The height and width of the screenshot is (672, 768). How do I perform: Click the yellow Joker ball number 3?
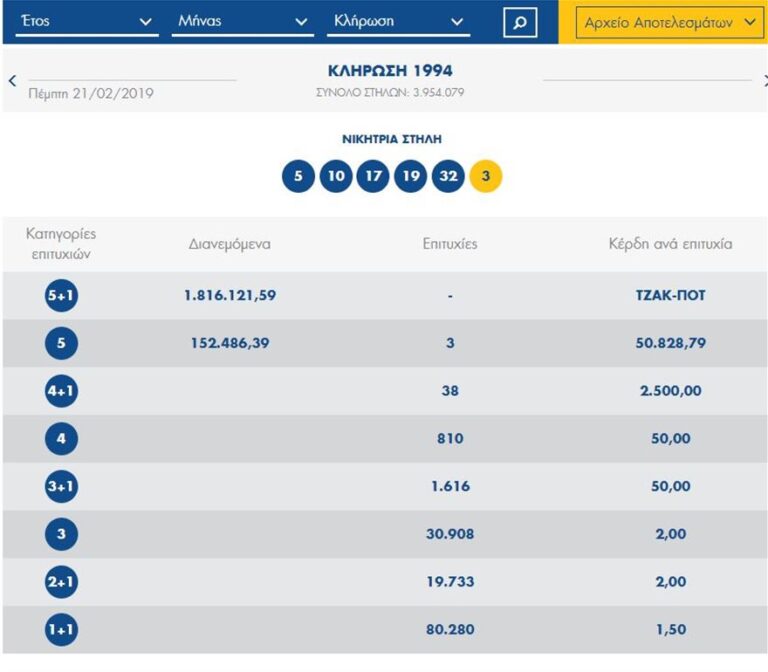click(x=486, y=177)
